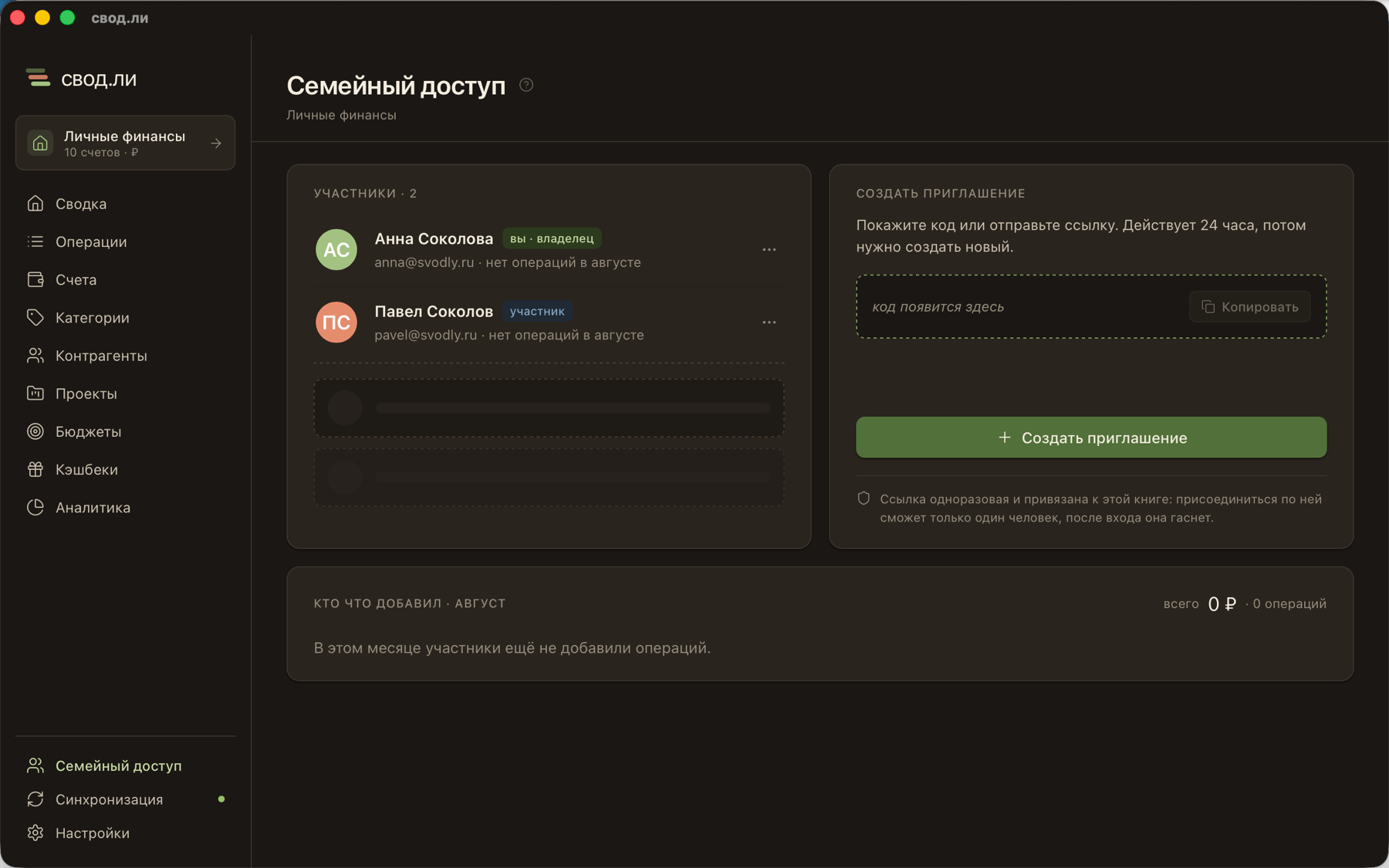Viewport: 1389px width, 868px height.
Task: Click the help question mark icon
Action: click(526, 85)
